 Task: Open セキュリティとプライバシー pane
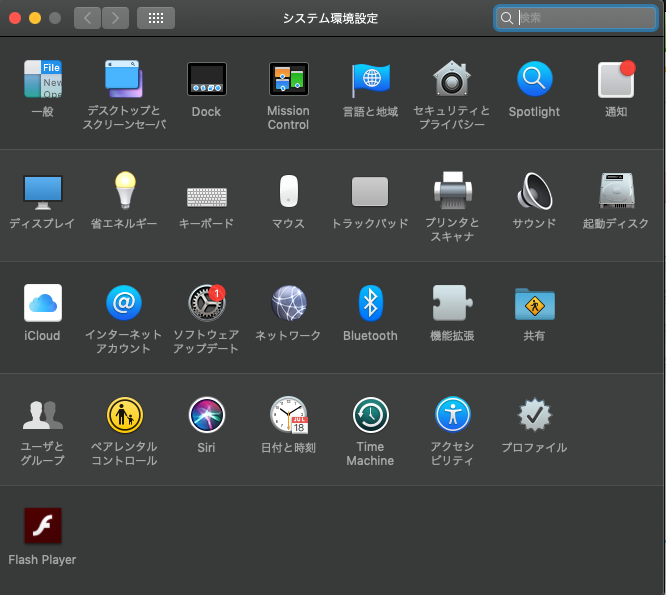[x=452, y=79]
